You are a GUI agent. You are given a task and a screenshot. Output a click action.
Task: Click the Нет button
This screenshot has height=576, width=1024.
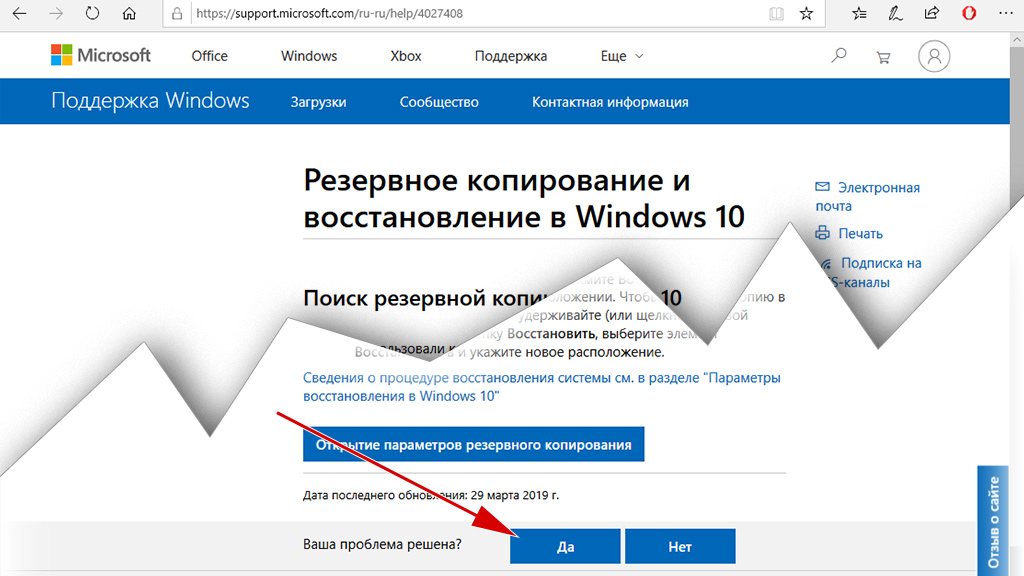coord(680,546)
